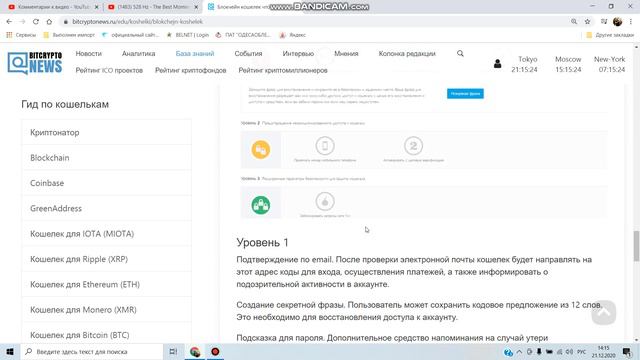Click the blue button in the wallet screenshot
The height and width of the screenshot is (360, 640).
coord(465,93)
